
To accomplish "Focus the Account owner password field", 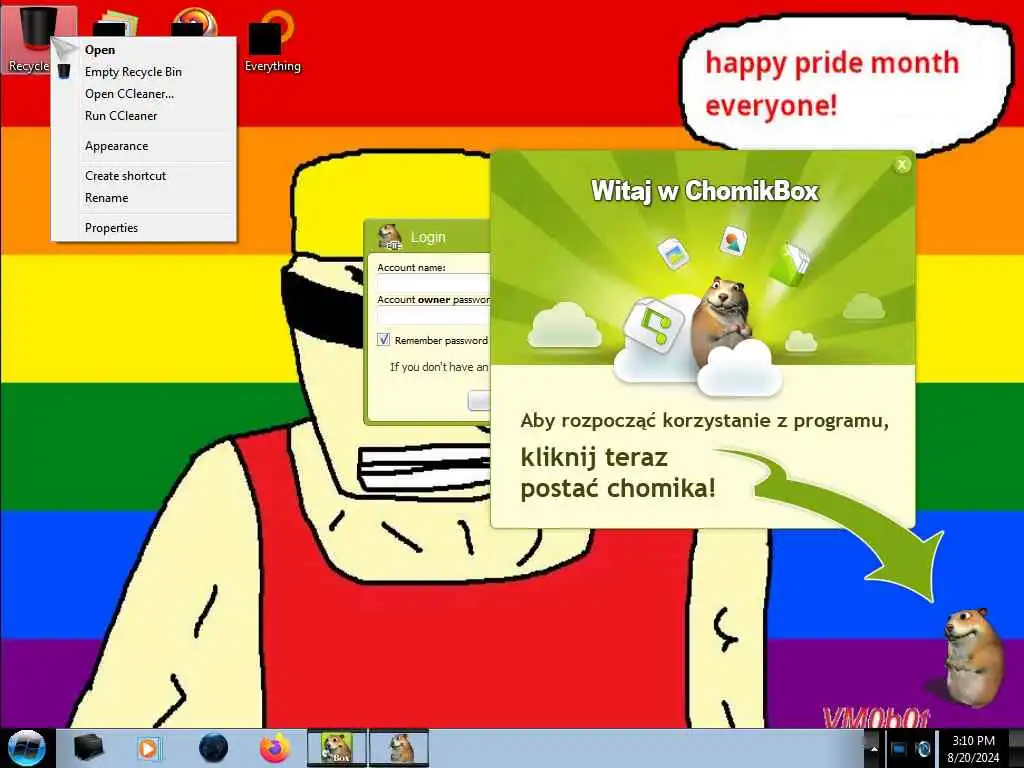I will click(434, 316).
